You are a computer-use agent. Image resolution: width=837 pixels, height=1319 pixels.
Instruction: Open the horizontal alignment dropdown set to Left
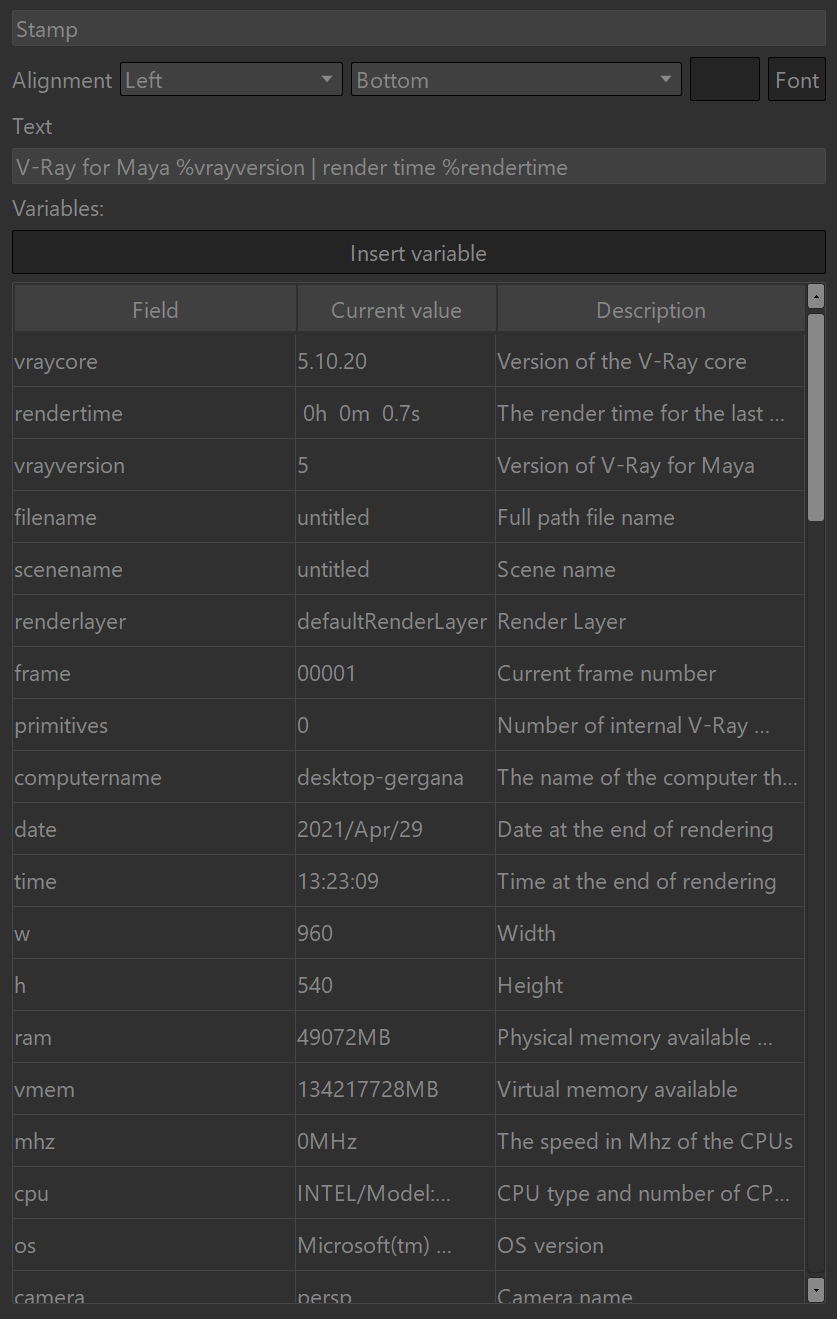pyautogui.click(x=231, y=79)
